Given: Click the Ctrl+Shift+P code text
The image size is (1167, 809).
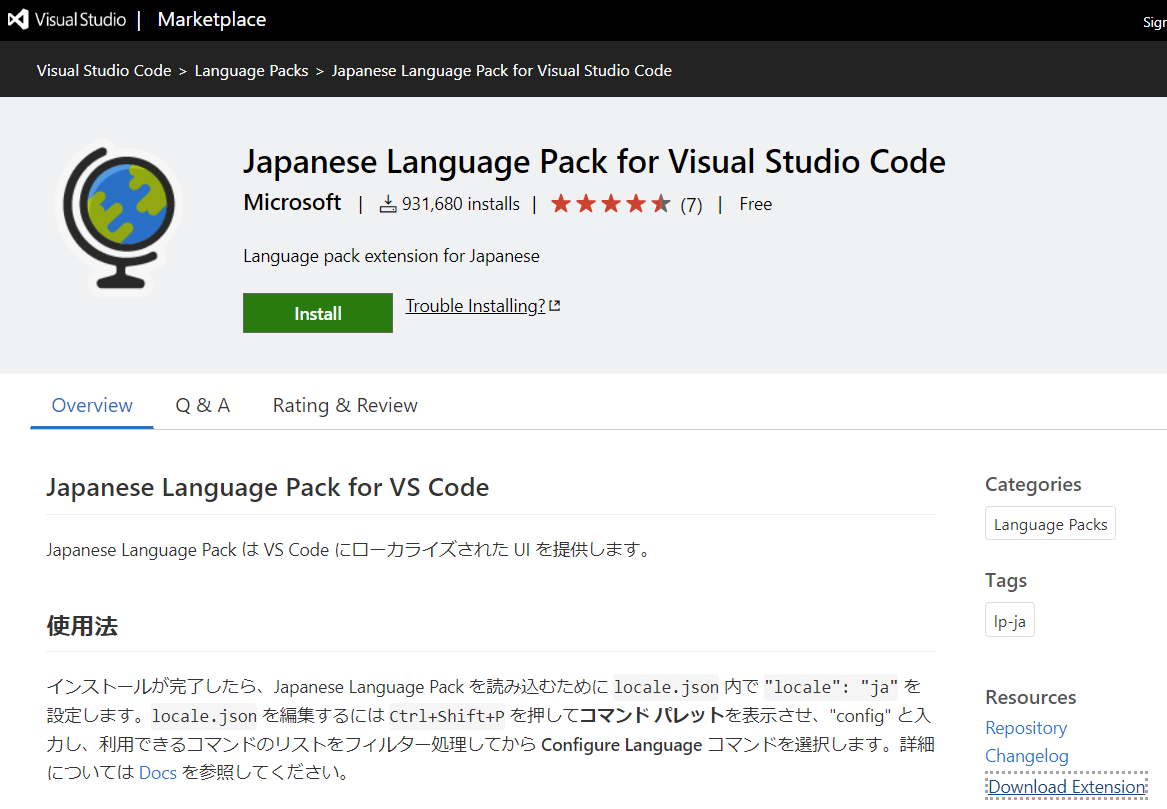Looking at the screenshot, I should [x=447, y=716].
